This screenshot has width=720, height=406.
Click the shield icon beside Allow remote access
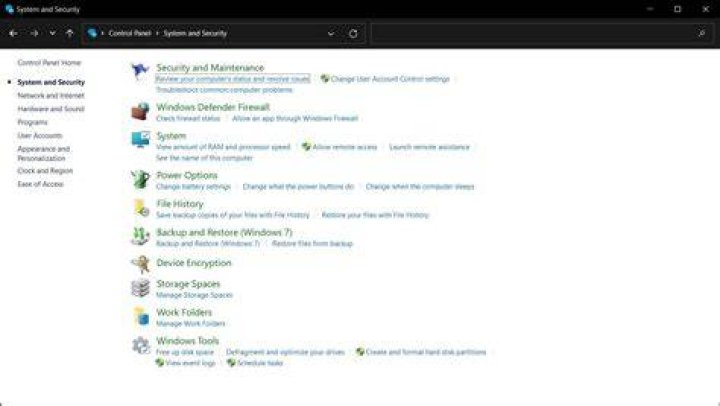pyautogui.click(x=306, y=147)
